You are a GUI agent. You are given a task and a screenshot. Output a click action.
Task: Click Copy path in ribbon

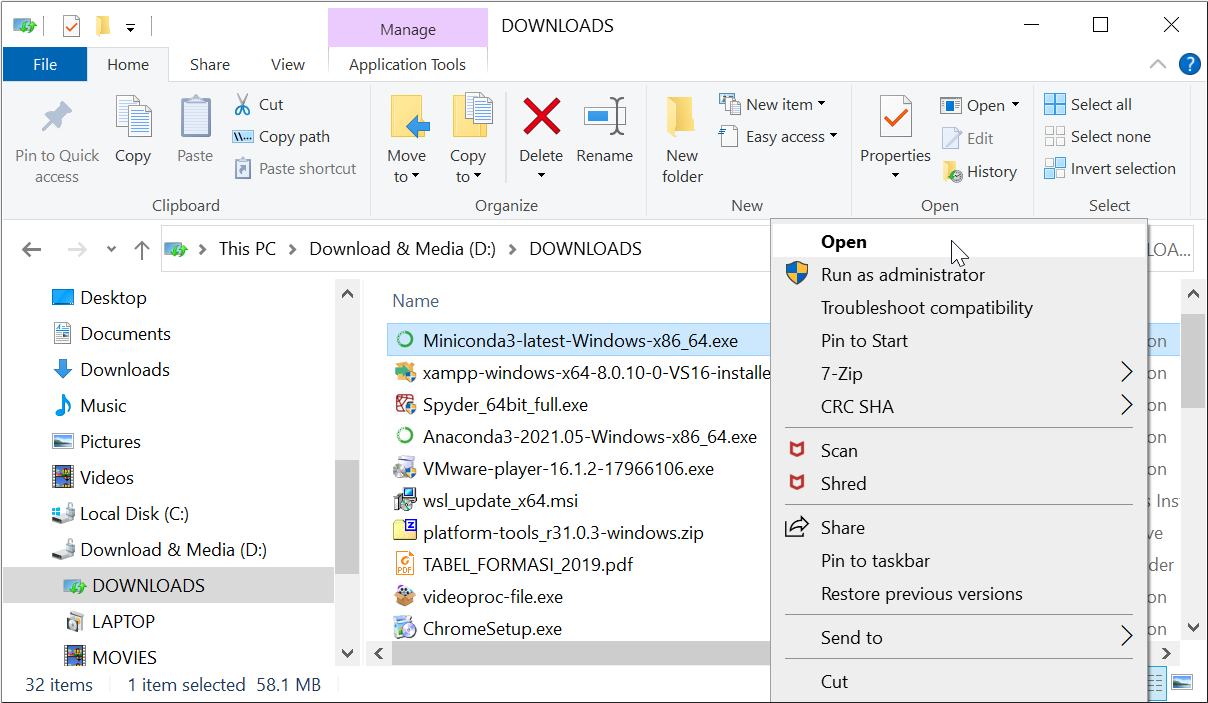click(x=281, y=137)
